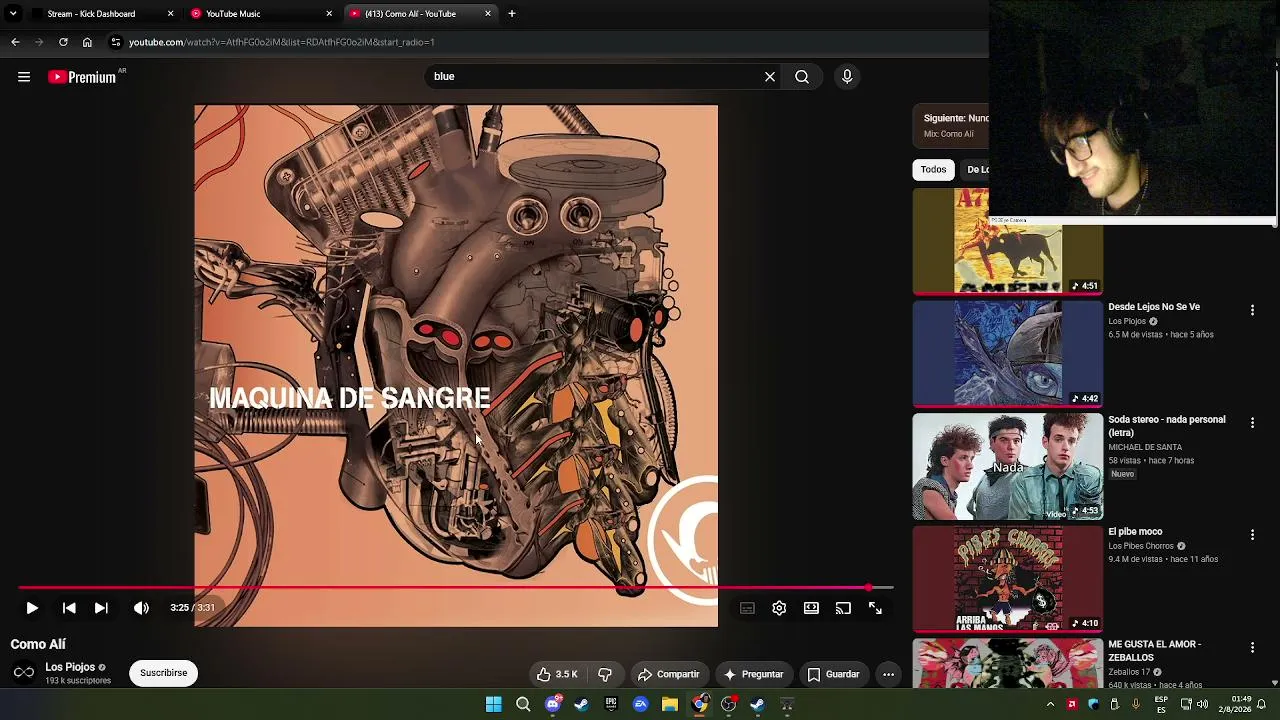Toggle subtitles in the video player
The width and height of the screenshot is (1280, 720).
point(747,608)
